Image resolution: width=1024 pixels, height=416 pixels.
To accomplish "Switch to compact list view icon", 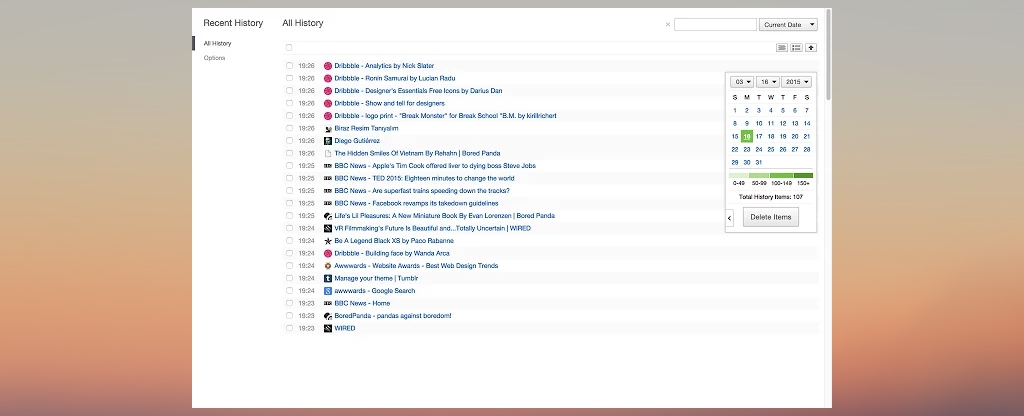I will tap(782, 48).
